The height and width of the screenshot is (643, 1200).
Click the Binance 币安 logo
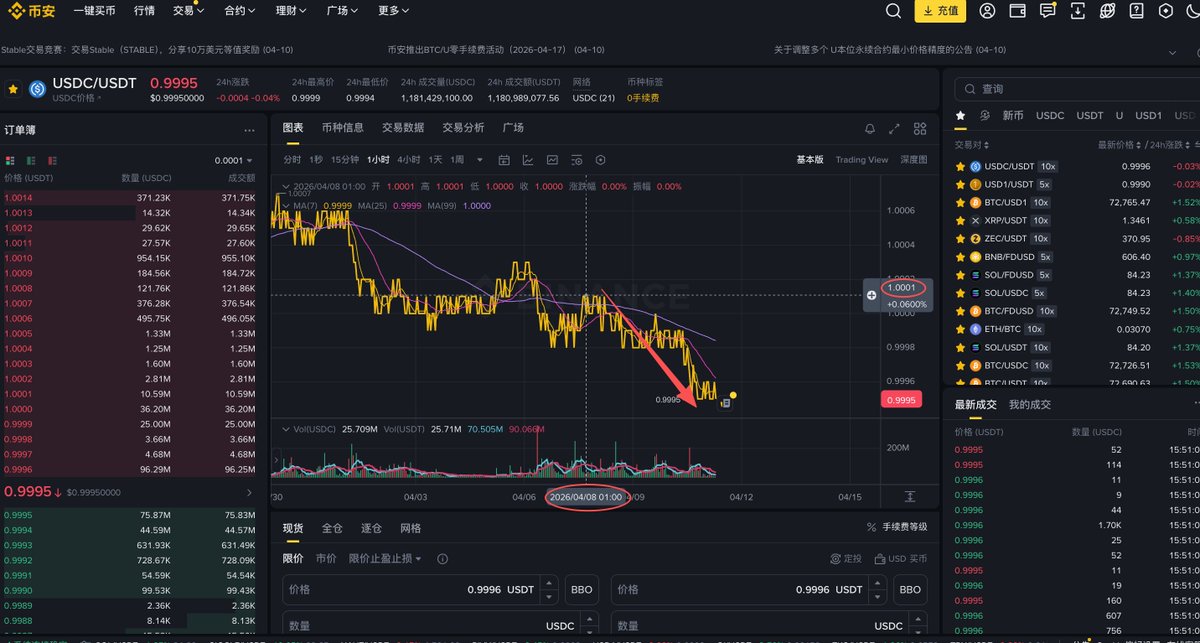(x=30, y=11)
